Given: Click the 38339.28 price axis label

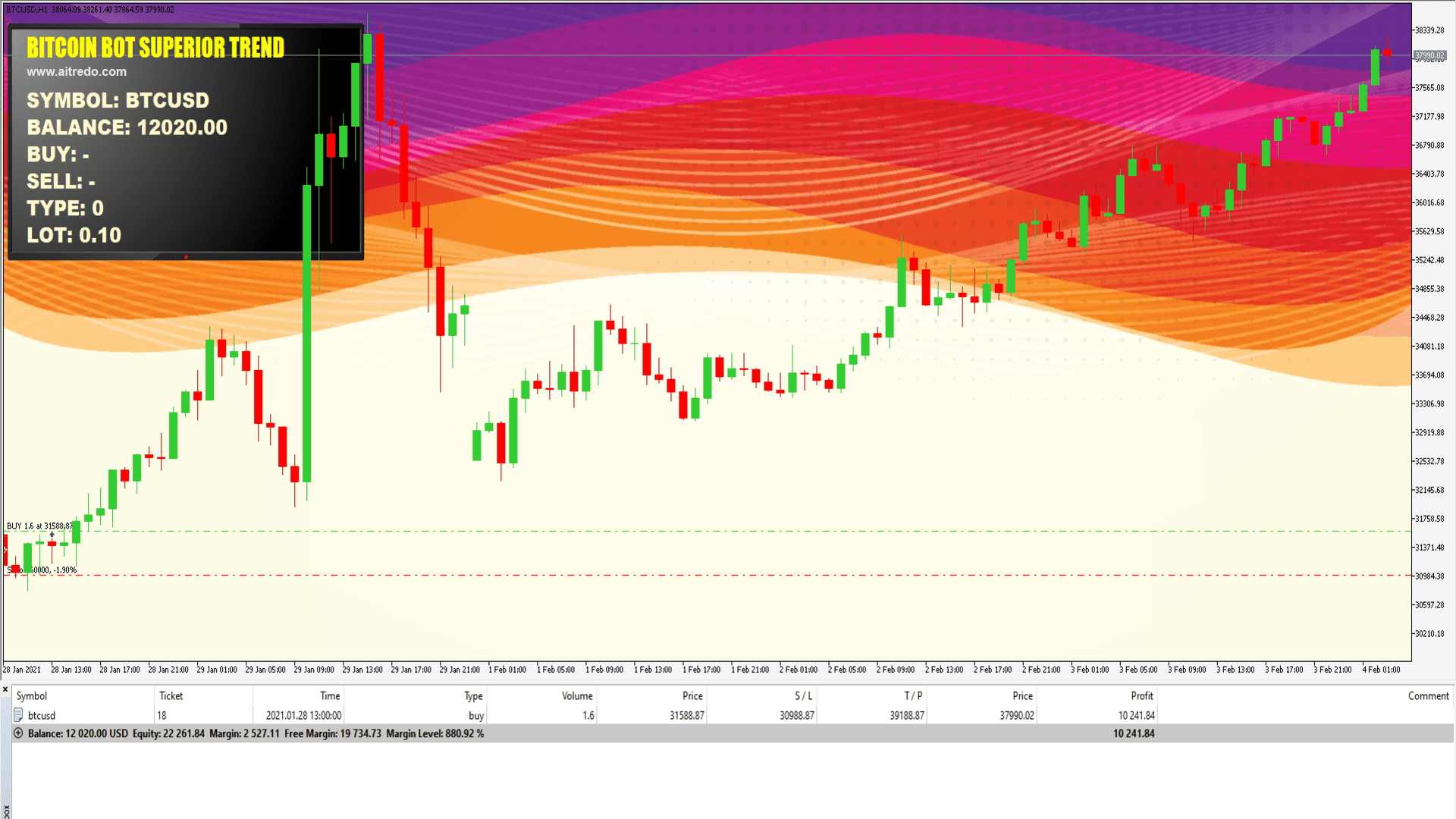Looking at the screenshot, I should click(1429, 30).
